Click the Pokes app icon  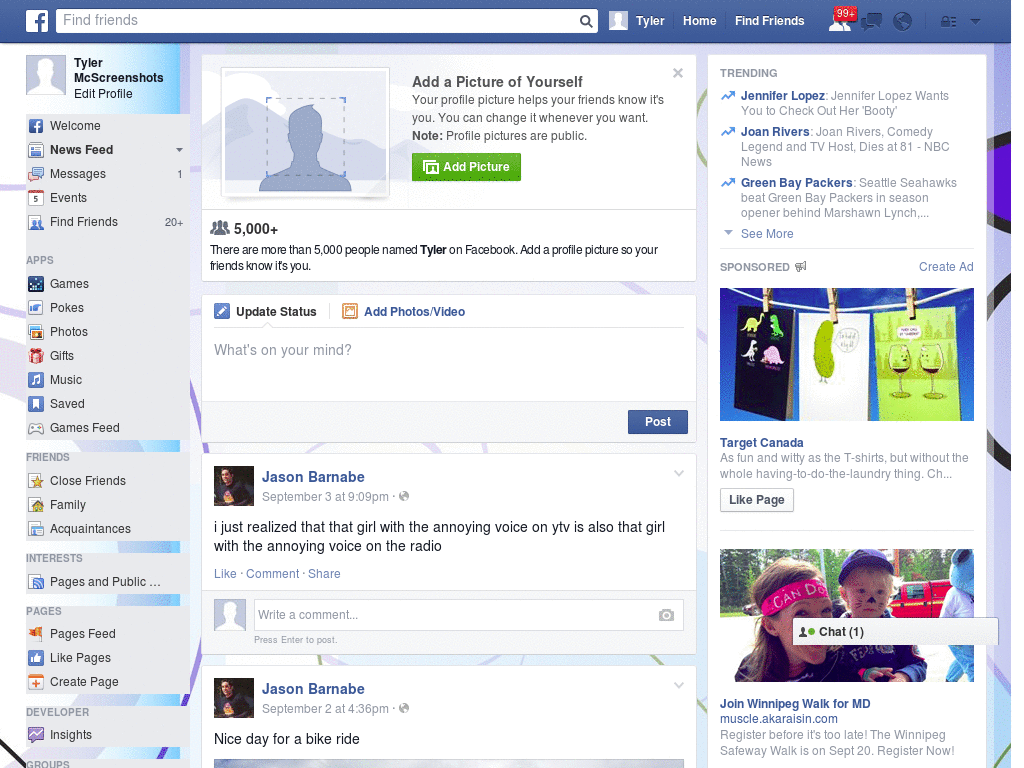[36, 308]
